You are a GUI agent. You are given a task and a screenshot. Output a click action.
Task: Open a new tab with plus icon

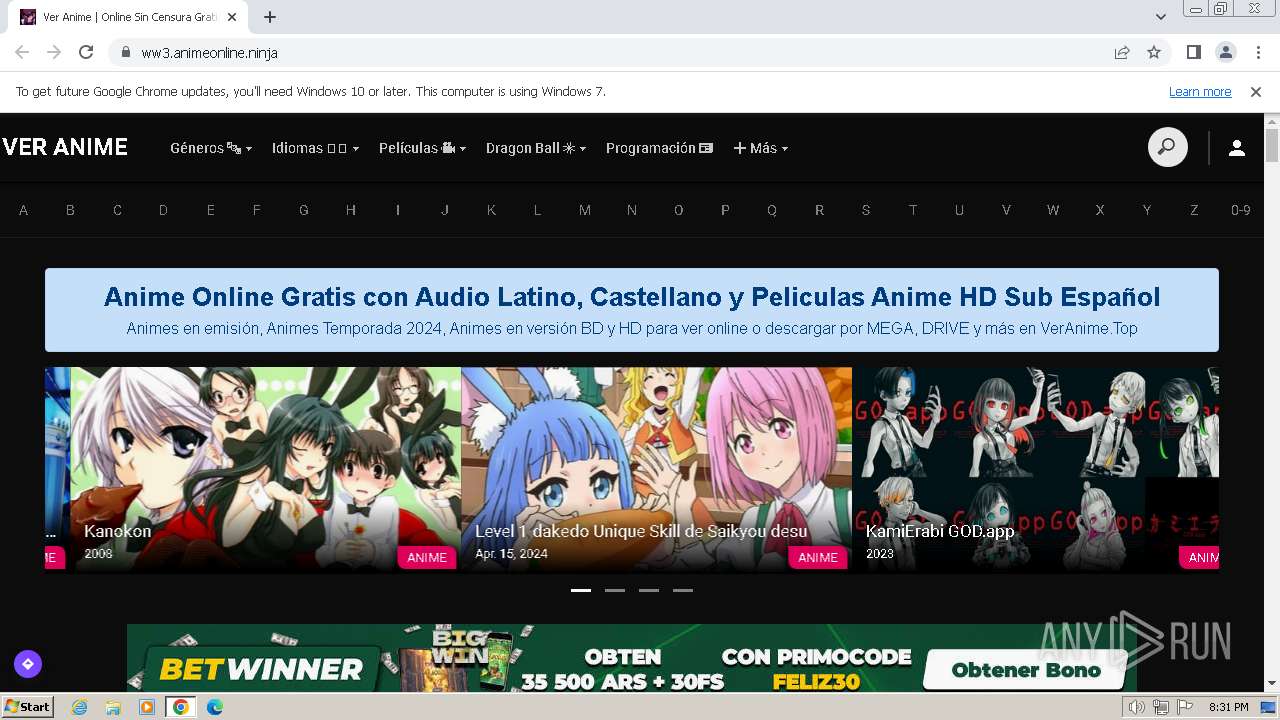[x=270, y=17]
